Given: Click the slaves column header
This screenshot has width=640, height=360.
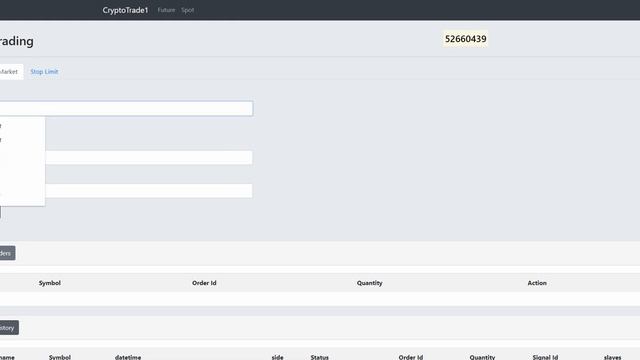Looking at the screenshot, I should (613, 357).
